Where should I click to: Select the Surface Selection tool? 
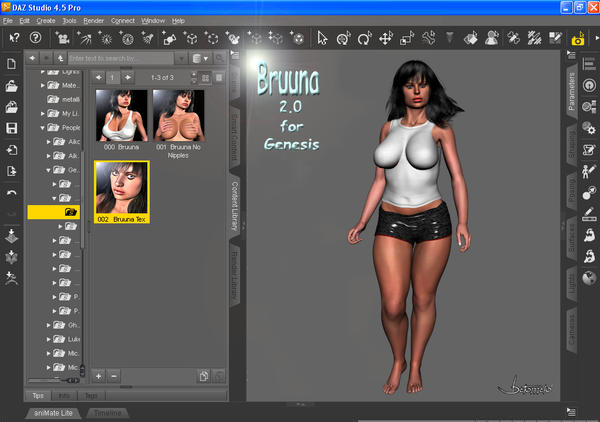tap(471, 38)
